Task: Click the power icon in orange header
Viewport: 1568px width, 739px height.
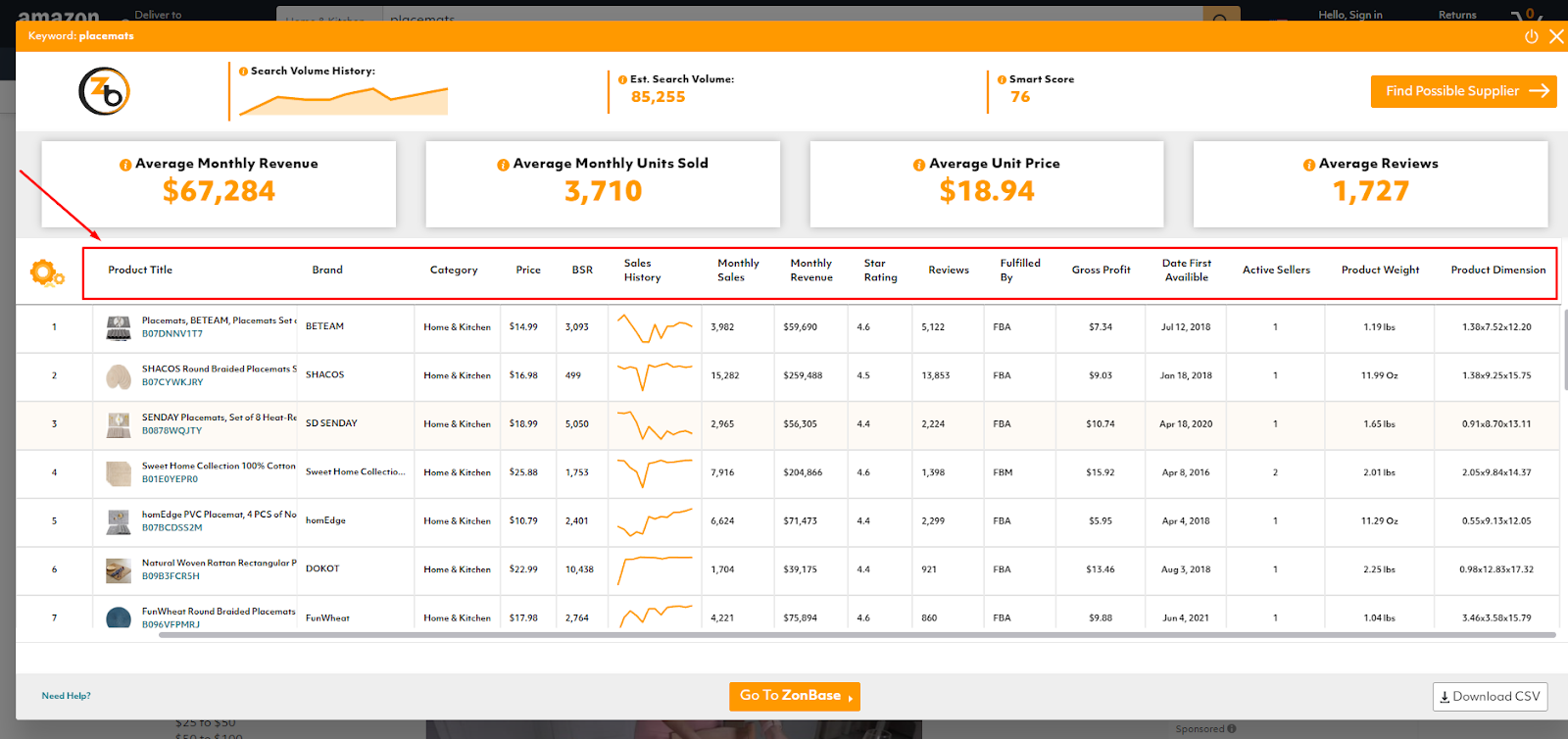Action: tap(1532, 36)
